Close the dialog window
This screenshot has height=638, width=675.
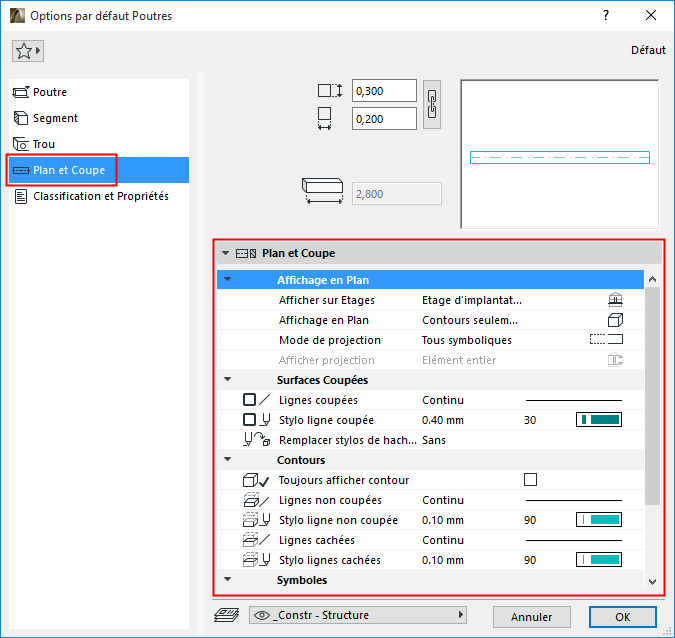pos(651,15)
